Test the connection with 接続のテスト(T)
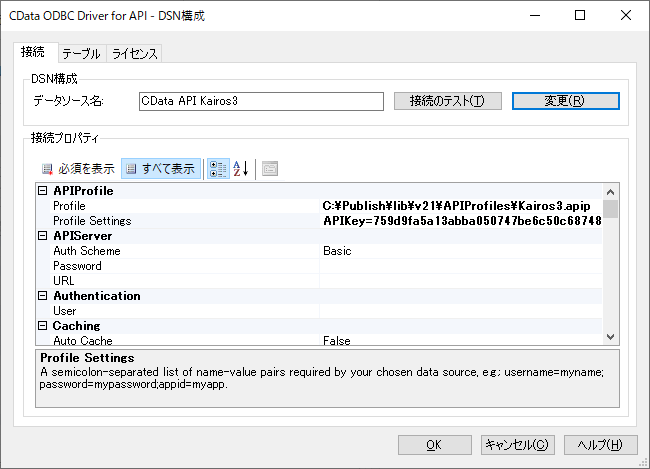The width and height of the screenshot is (650, 469). (448, 101)
